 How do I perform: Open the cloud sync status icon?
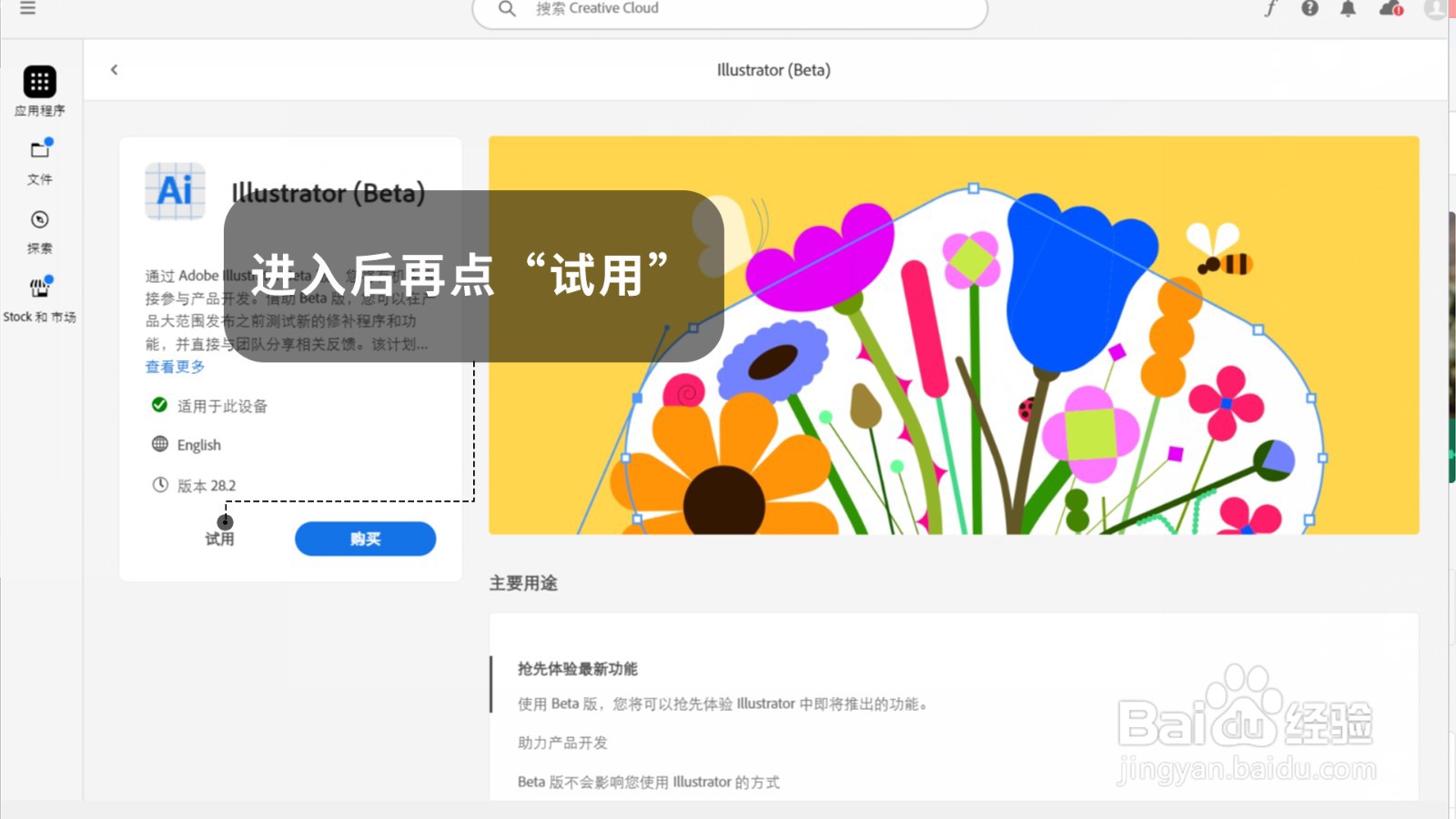tap(1390, 8)
